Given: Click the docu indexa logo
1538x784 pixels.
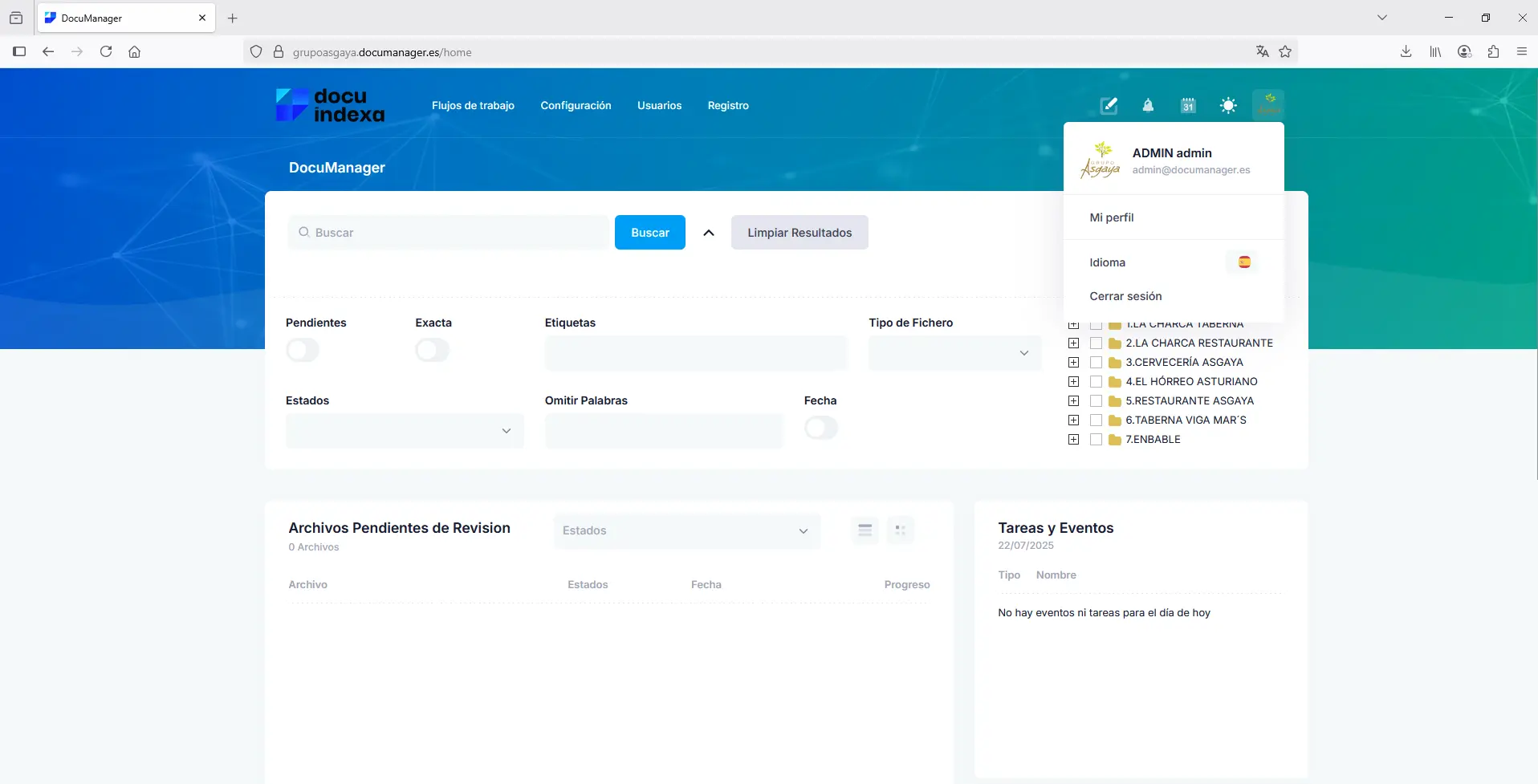Looking at the screenshot, I should click(x=330, y=106).
